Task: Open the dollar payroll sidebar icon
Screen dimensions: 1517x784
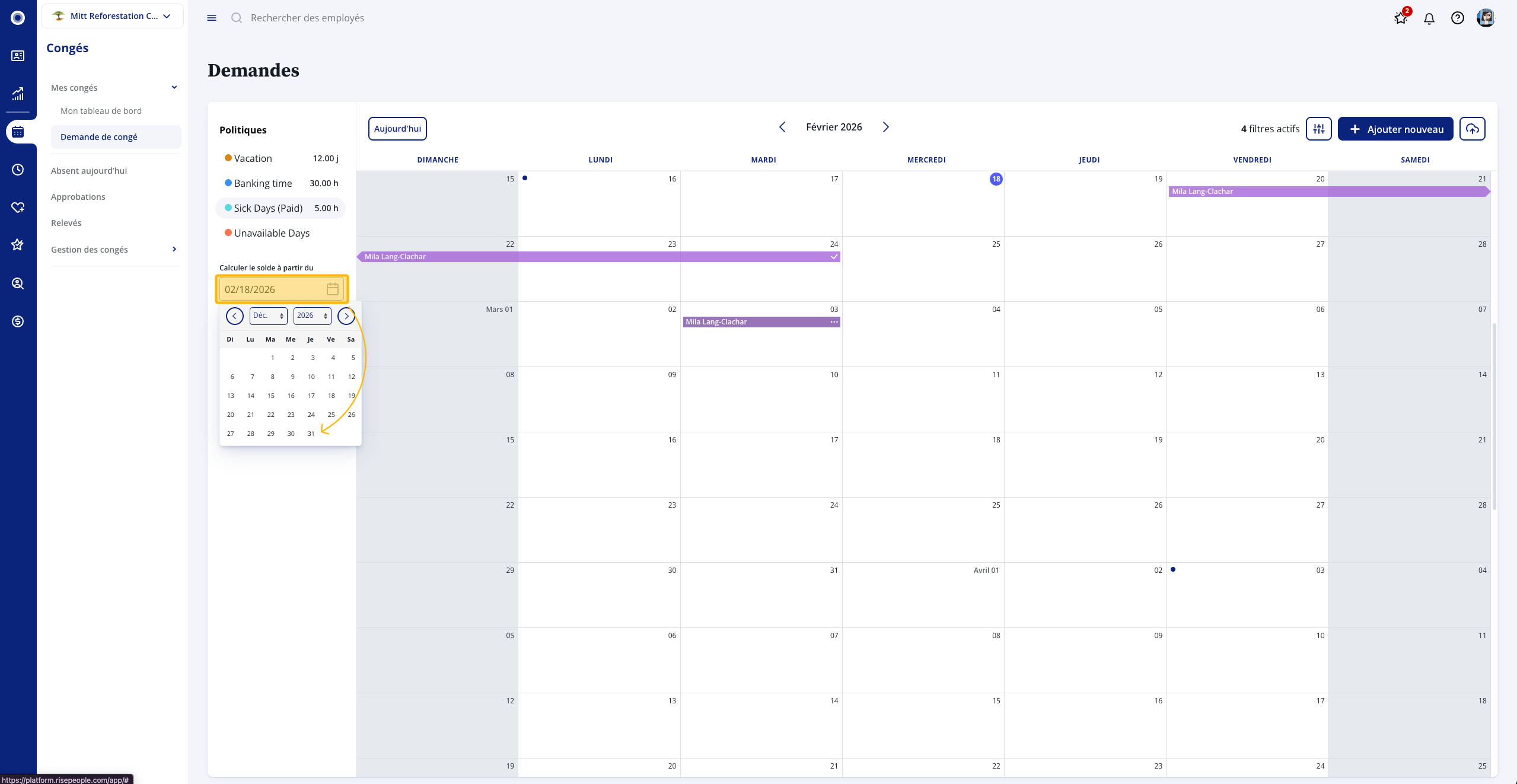Action: pyautogui.click(x=18, y=321)
